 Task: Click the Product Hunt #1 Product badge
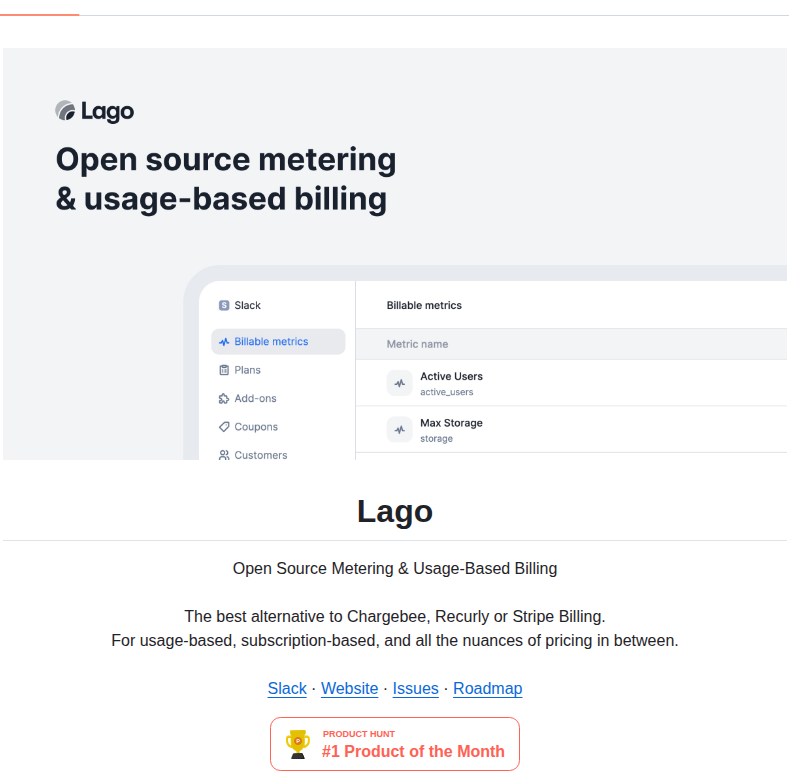(394, 744)
